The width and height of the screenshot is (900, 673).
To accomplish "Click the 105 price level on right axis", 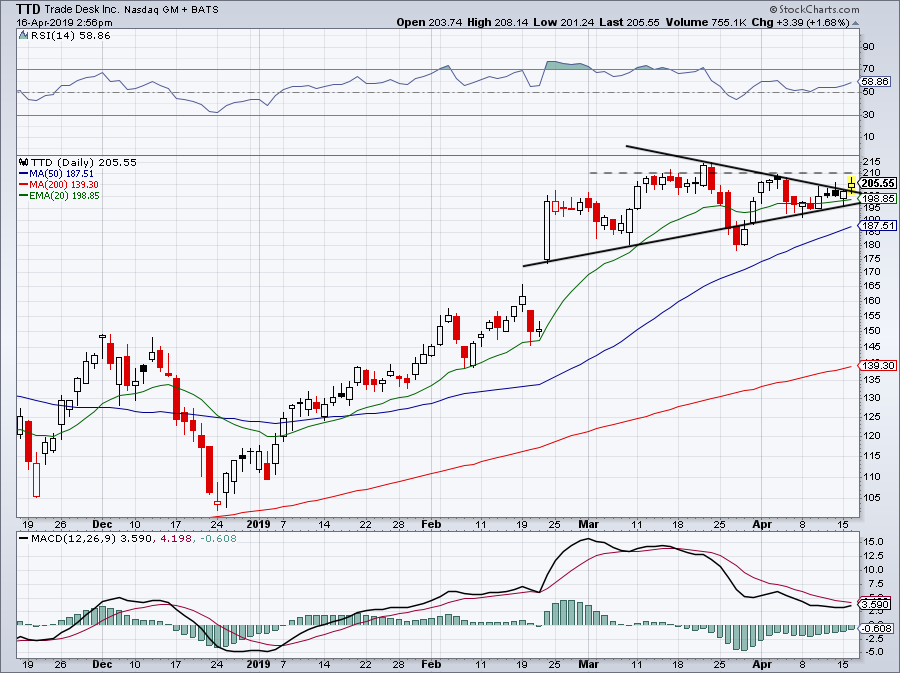I will (871, 497).
